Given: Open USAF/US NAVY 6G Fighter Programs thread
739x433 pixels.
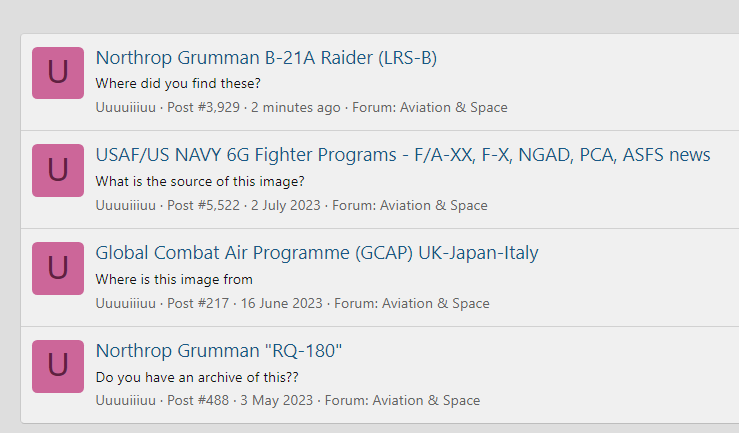Looking at the screenshot, I should [403, 155].
